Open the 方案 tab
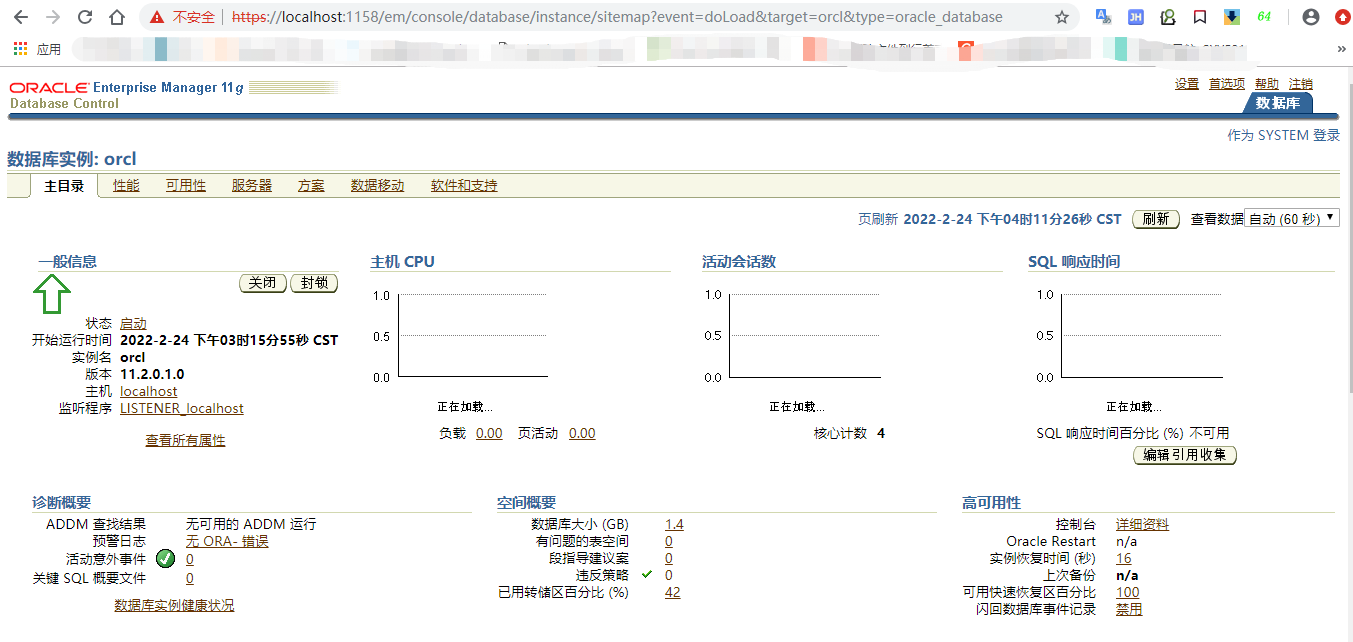 point(311,186)
